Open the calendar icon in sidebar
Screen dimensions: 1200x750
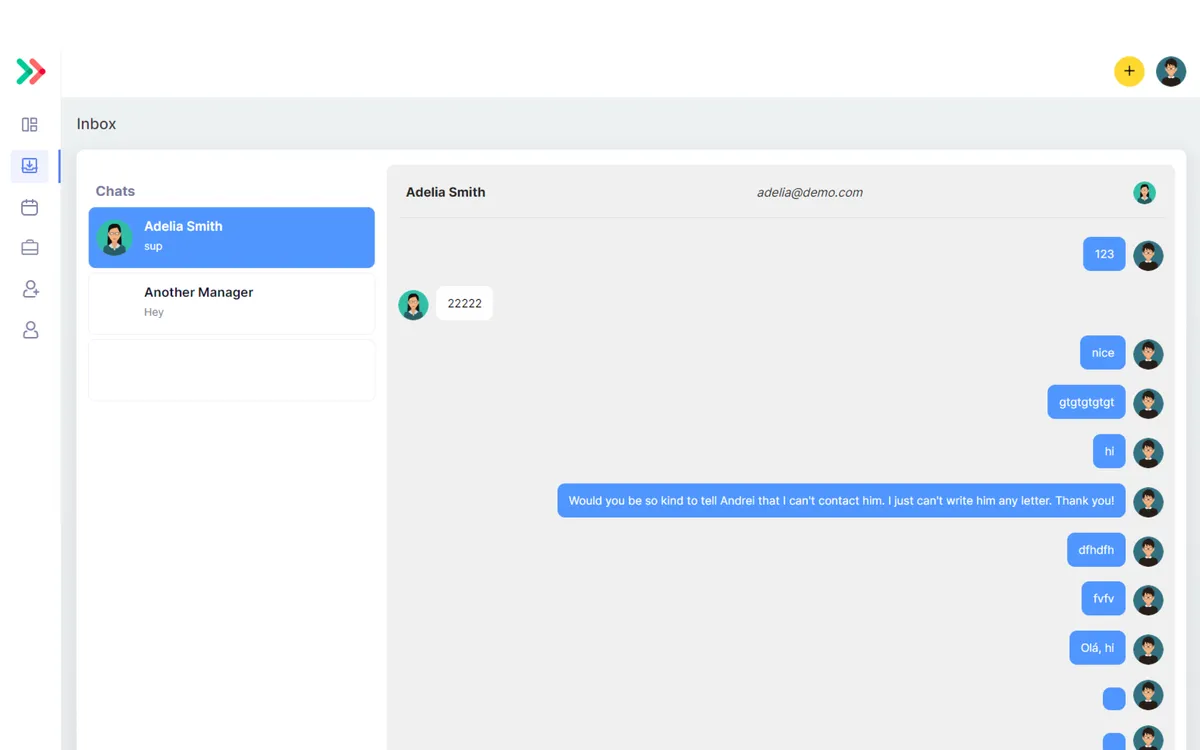[30, 207]
